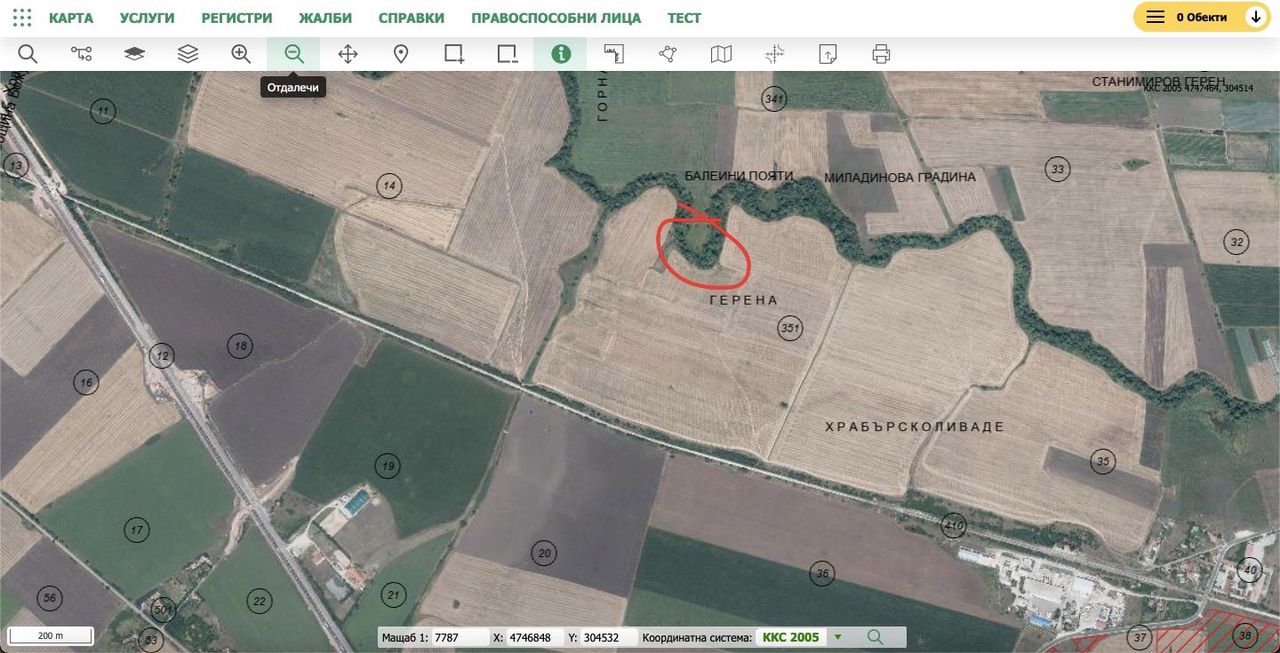Select the measure ruler tool
The image size is (1280, 653).
(x=614, y=54)
